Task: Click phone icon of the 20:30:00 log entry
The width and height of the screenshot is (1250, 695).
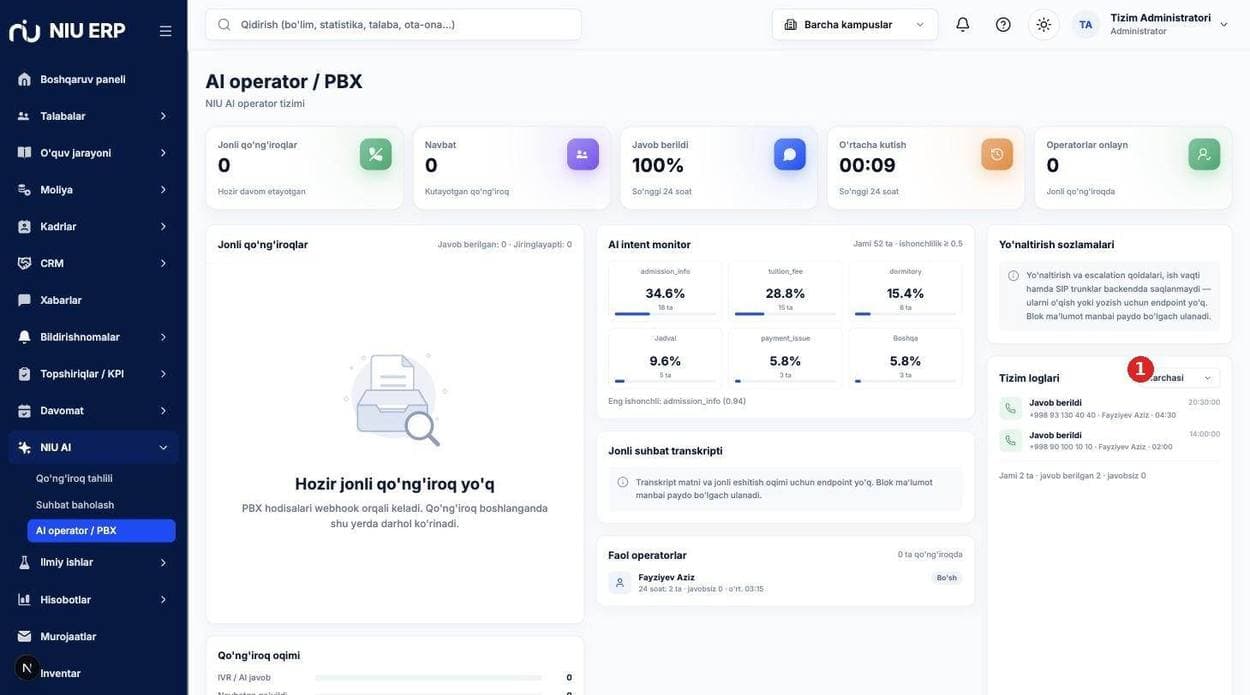Action: (x=1010, y=408)
